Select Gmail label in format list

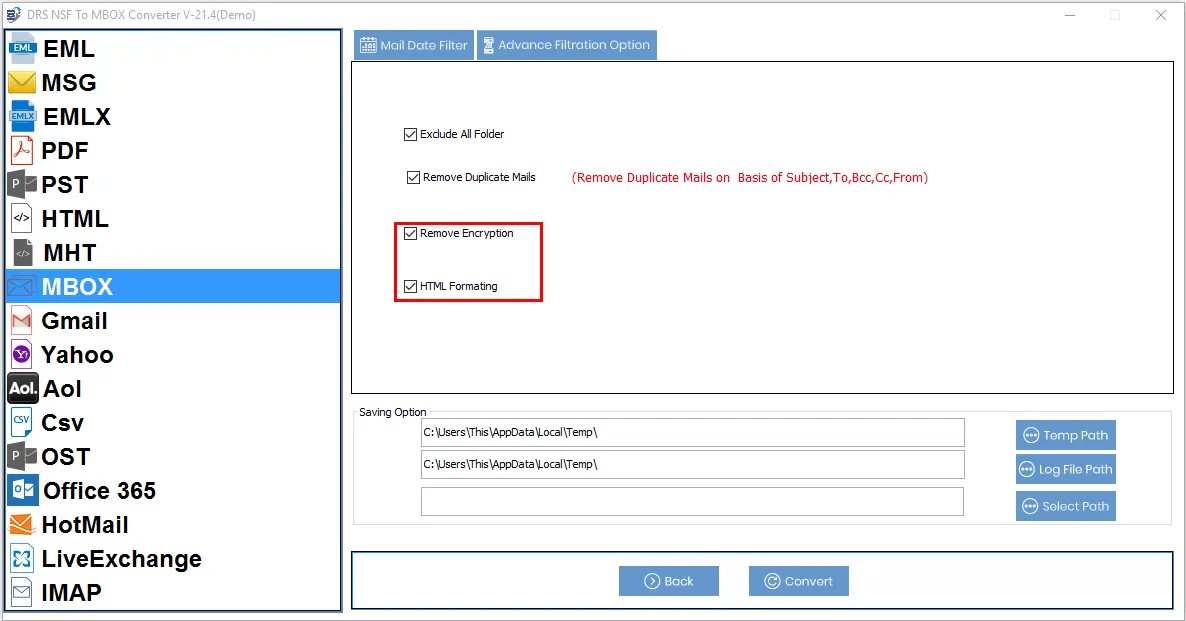[74, 321]
